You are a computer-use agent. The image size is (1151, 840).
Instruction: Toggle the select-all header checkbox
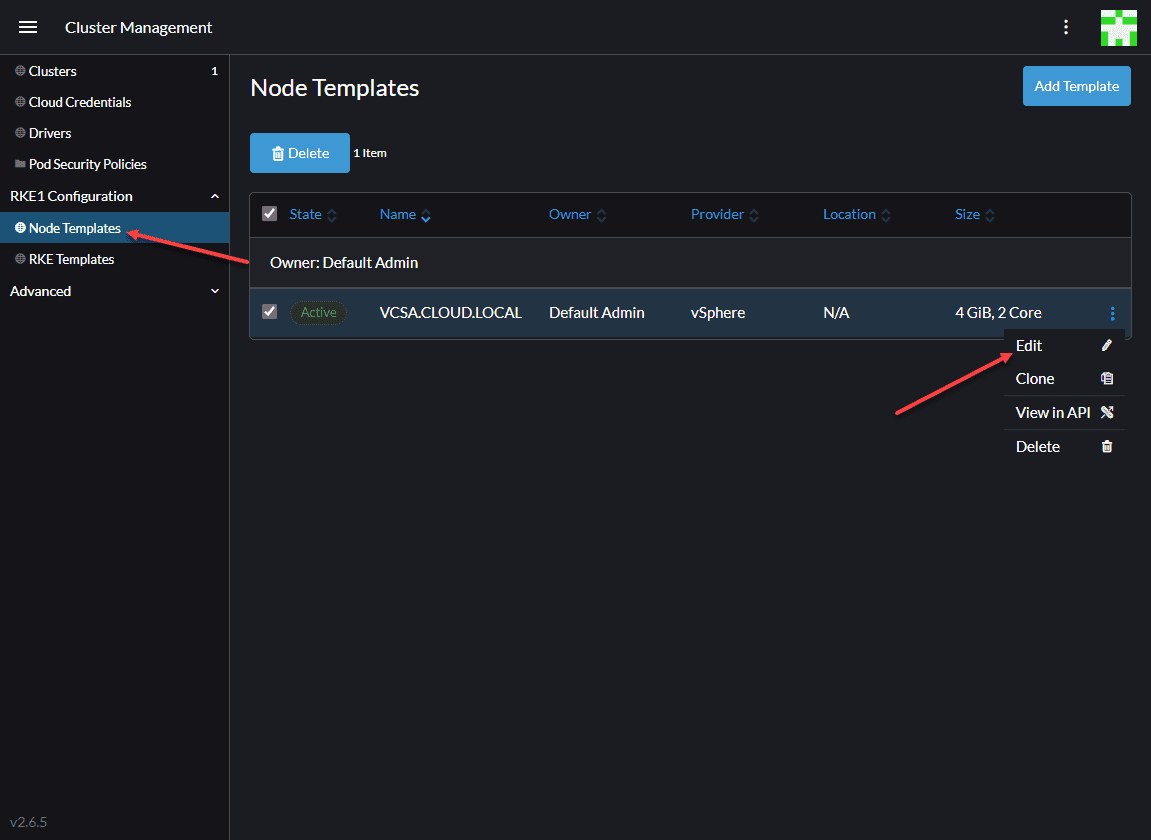click(x=269, y=214)
